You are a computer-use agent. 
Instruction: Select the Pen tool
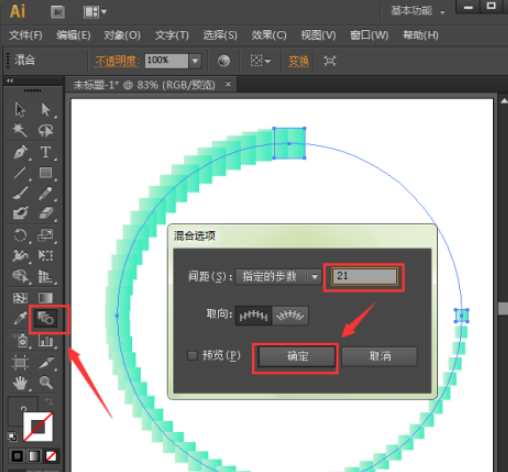[x=21, y=152]
